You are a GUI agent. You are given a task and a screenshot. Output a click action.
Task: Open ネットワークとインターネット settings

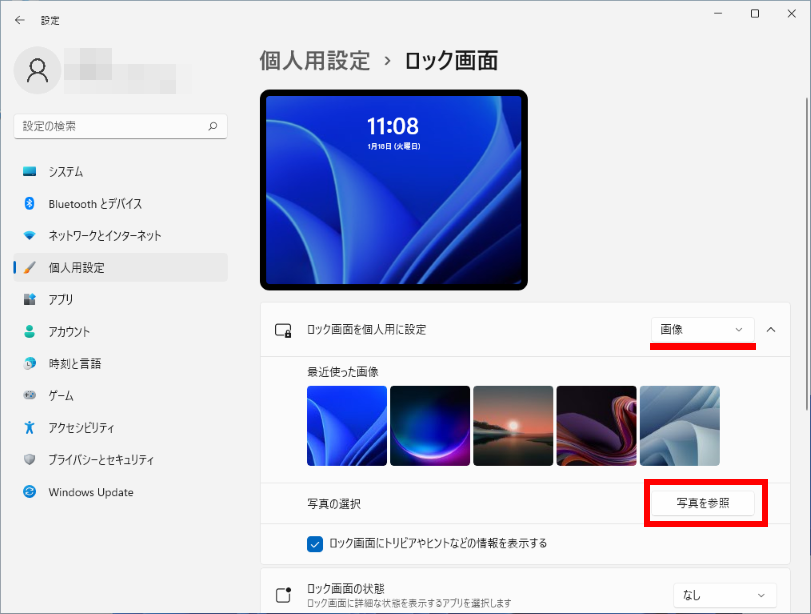click(x=104, y=236)
